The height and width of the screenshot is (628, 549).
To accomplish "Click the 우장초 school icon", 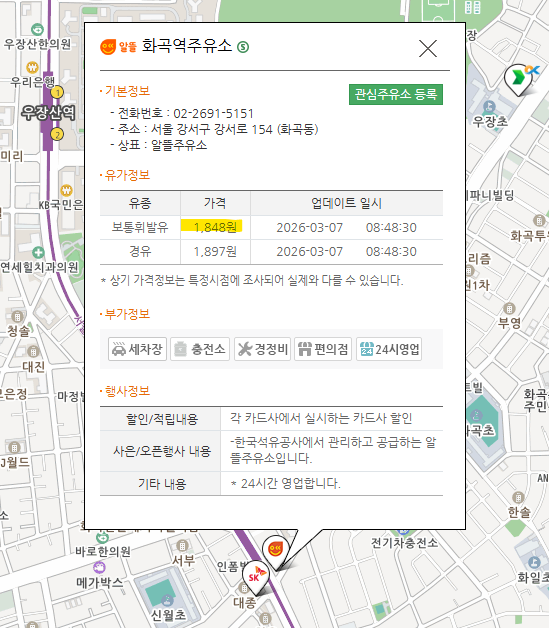I will 489,107.
